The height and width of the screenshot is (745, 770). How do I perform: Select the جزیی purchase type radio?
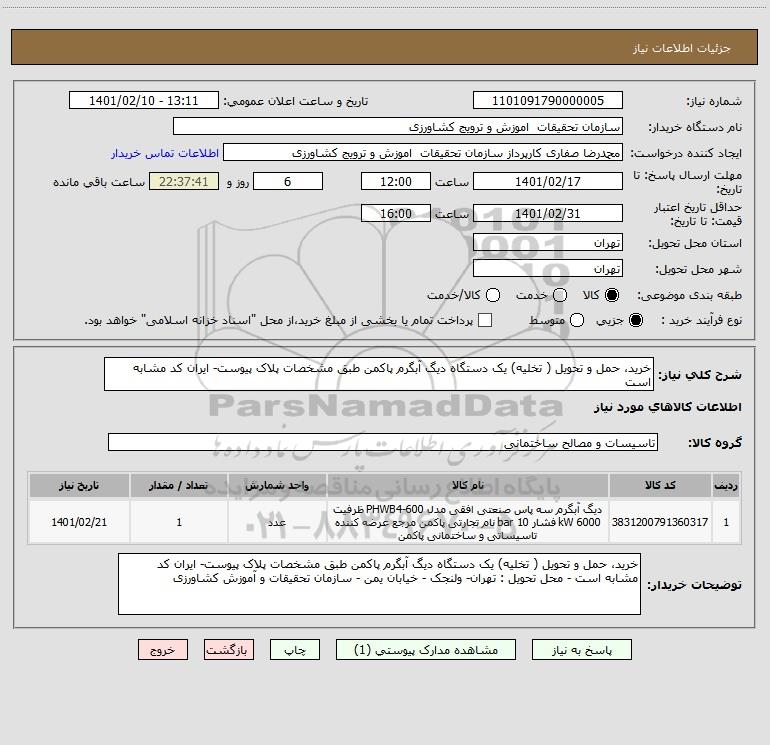click(636, 320)
